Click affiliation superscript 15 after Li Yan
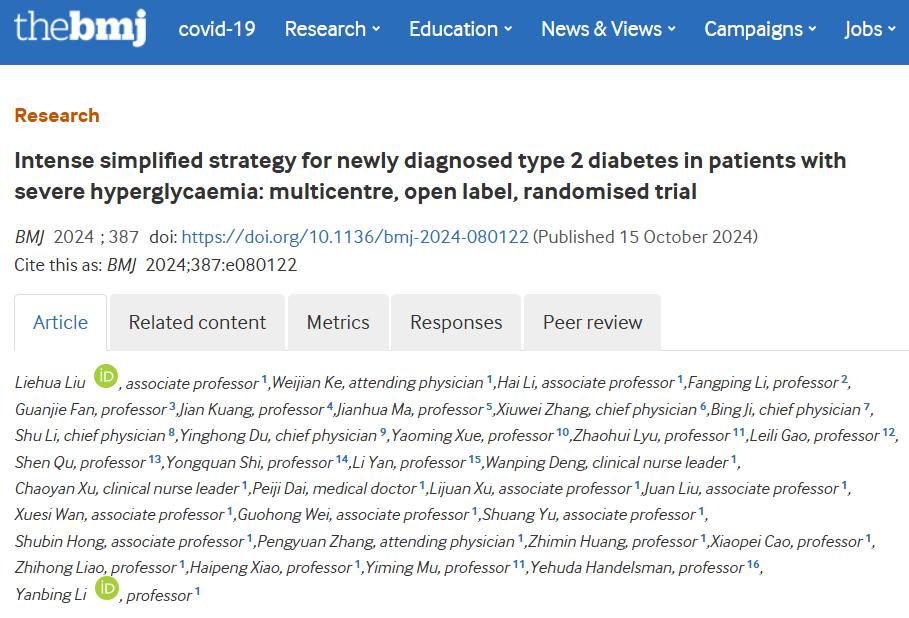 475,459
